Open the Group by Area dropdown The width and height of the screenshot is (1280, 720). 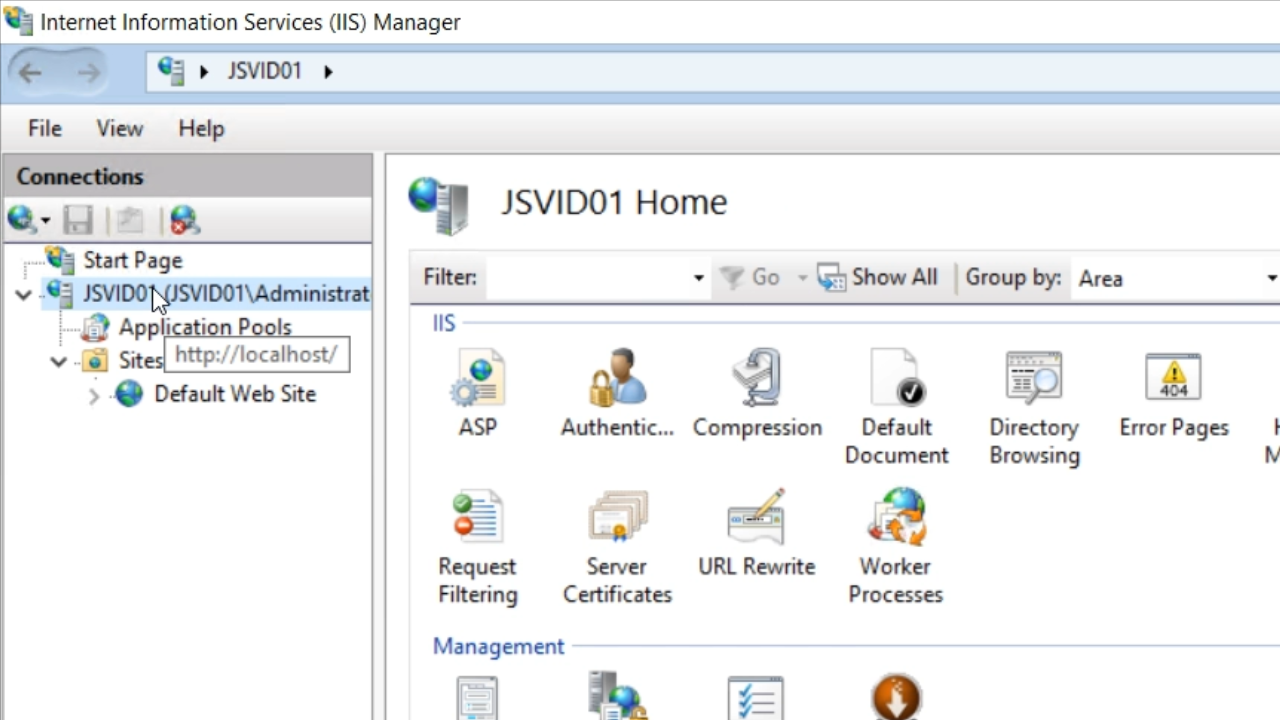pyautogui.click(x=1176, y=278)
